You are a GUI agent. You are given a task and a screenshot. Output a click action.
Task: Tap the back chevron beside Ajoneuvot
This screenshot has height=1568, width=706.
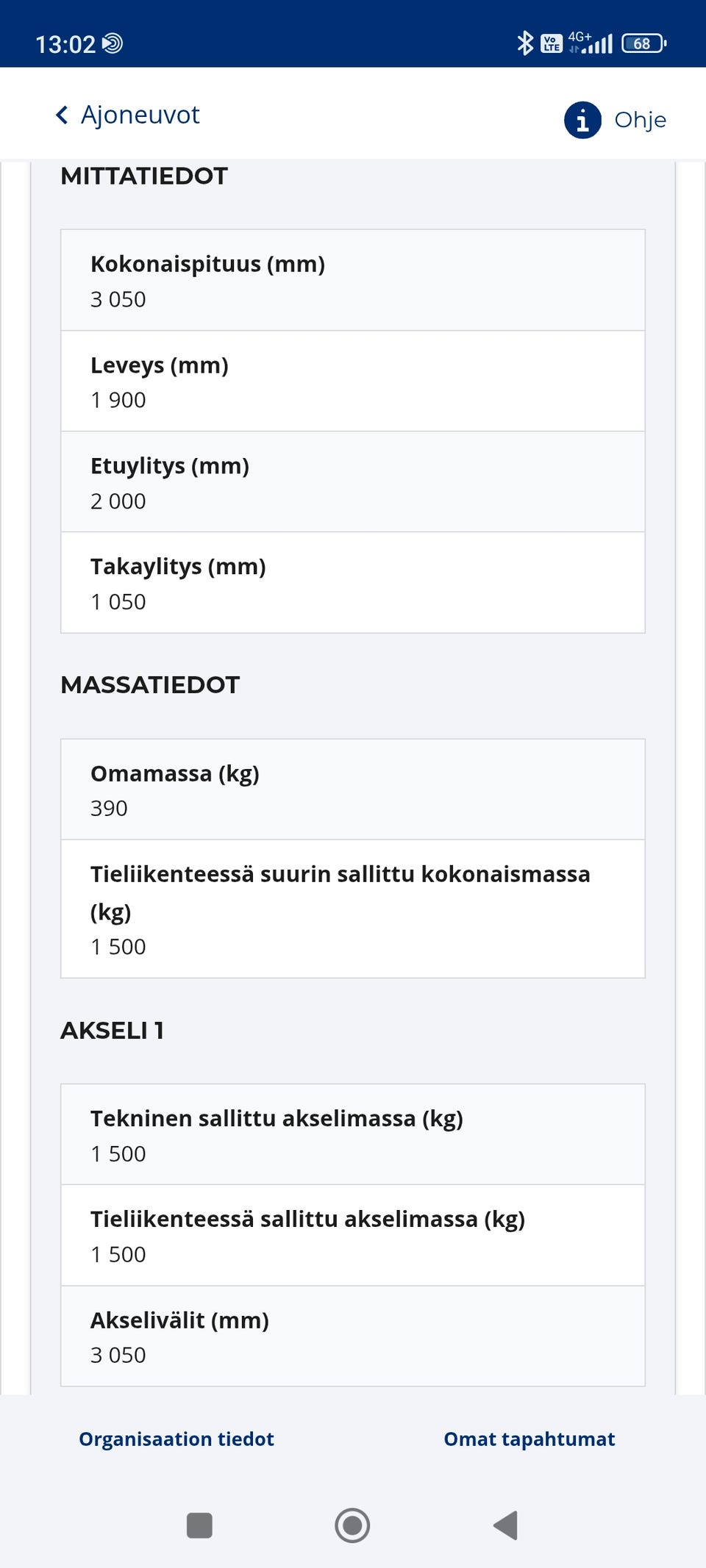click(62, 115)
